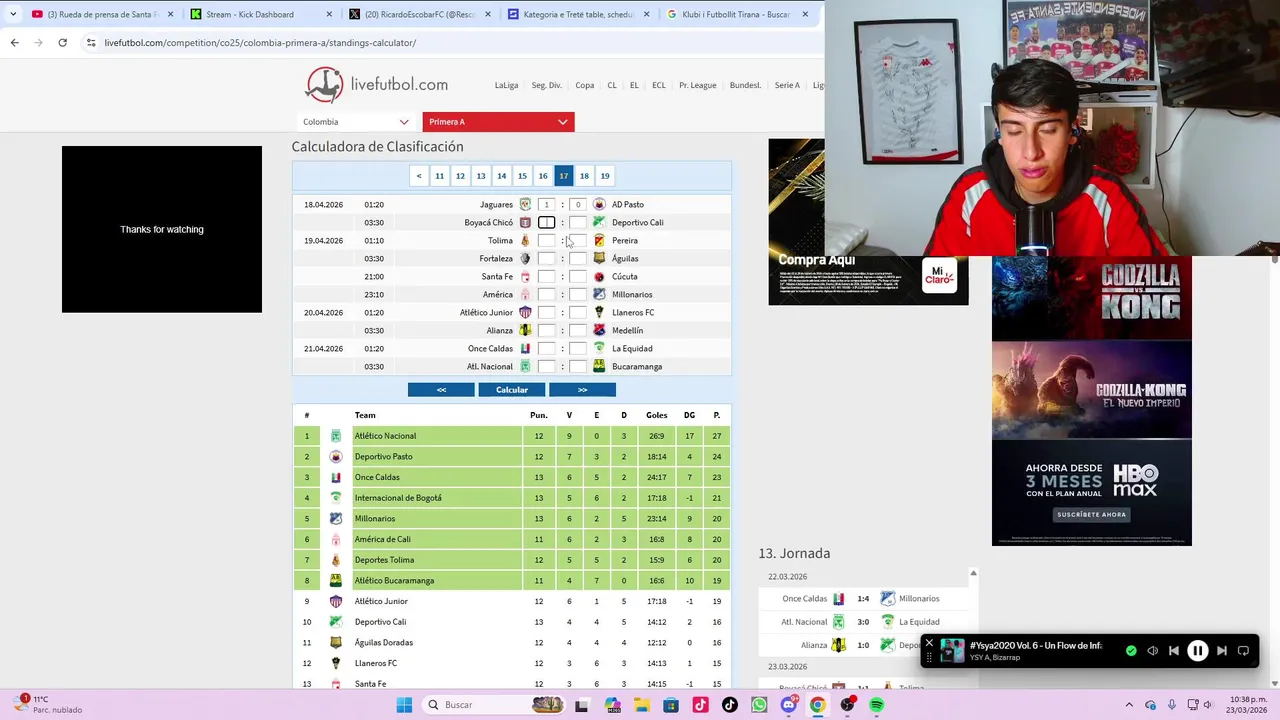Image resolution: width=1280 pixels, height=720 pixels.
Task: Open Águilas Doradas team link in standings
Action: coord(384,642)
